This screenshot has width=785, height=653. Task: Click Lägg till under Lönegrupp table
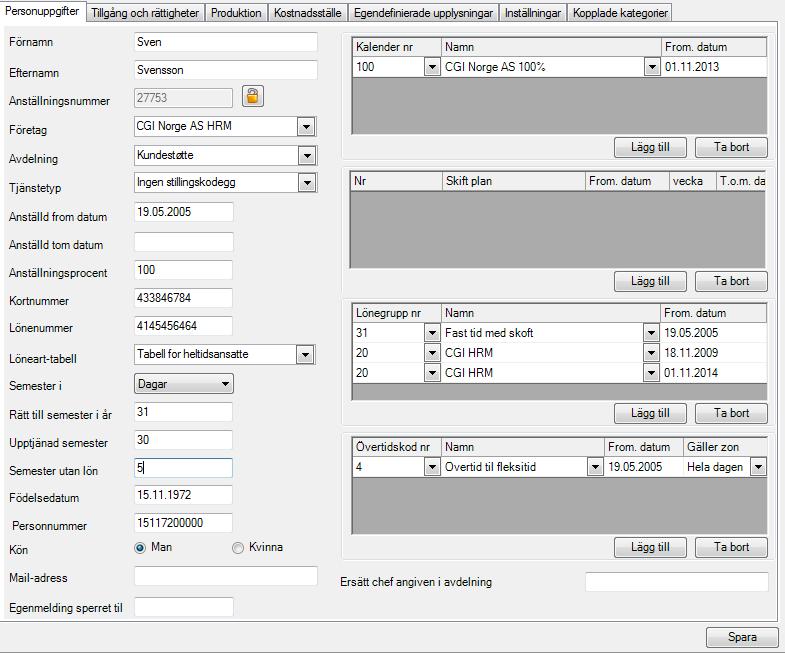pyautogui.click(x=650, y=413)
